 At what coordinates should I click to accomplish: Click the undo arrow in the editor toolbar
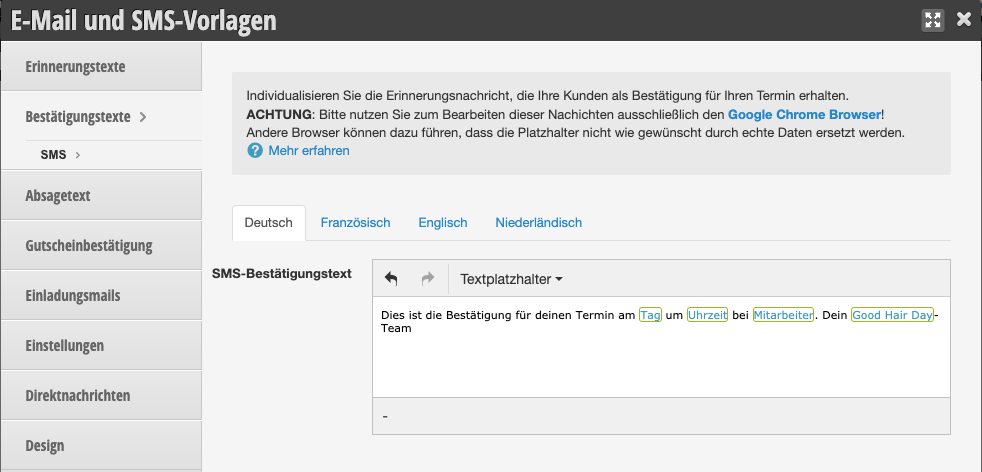pos(391,279)
